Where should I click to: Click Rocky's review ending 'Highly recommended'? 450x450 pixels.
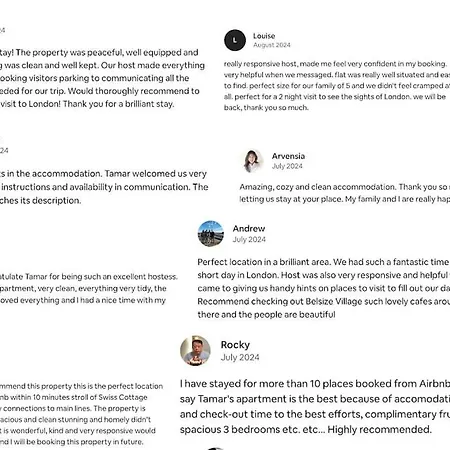(315, 406)
